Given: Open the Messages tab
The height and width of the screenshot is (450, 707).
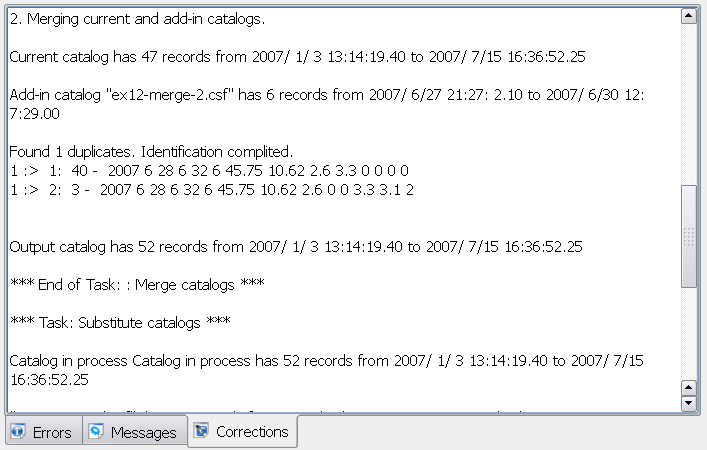Looking at the screenshot, I should pos(135,432).
